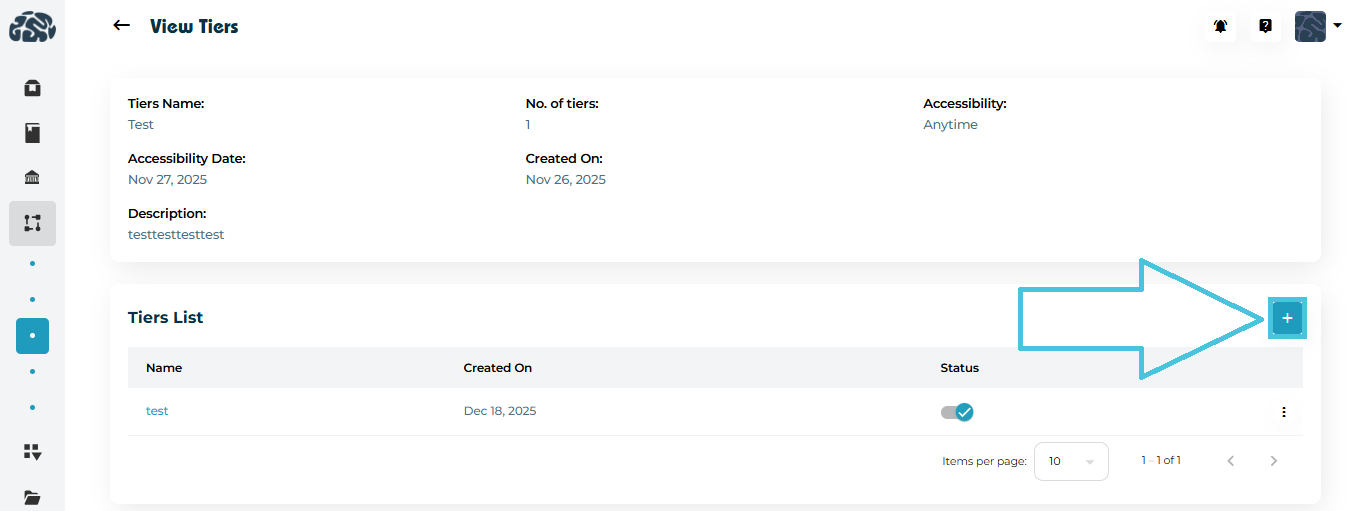The image size is (1361, 511).
Task: Go to the next page of tiers
Action: point(1273,461)
